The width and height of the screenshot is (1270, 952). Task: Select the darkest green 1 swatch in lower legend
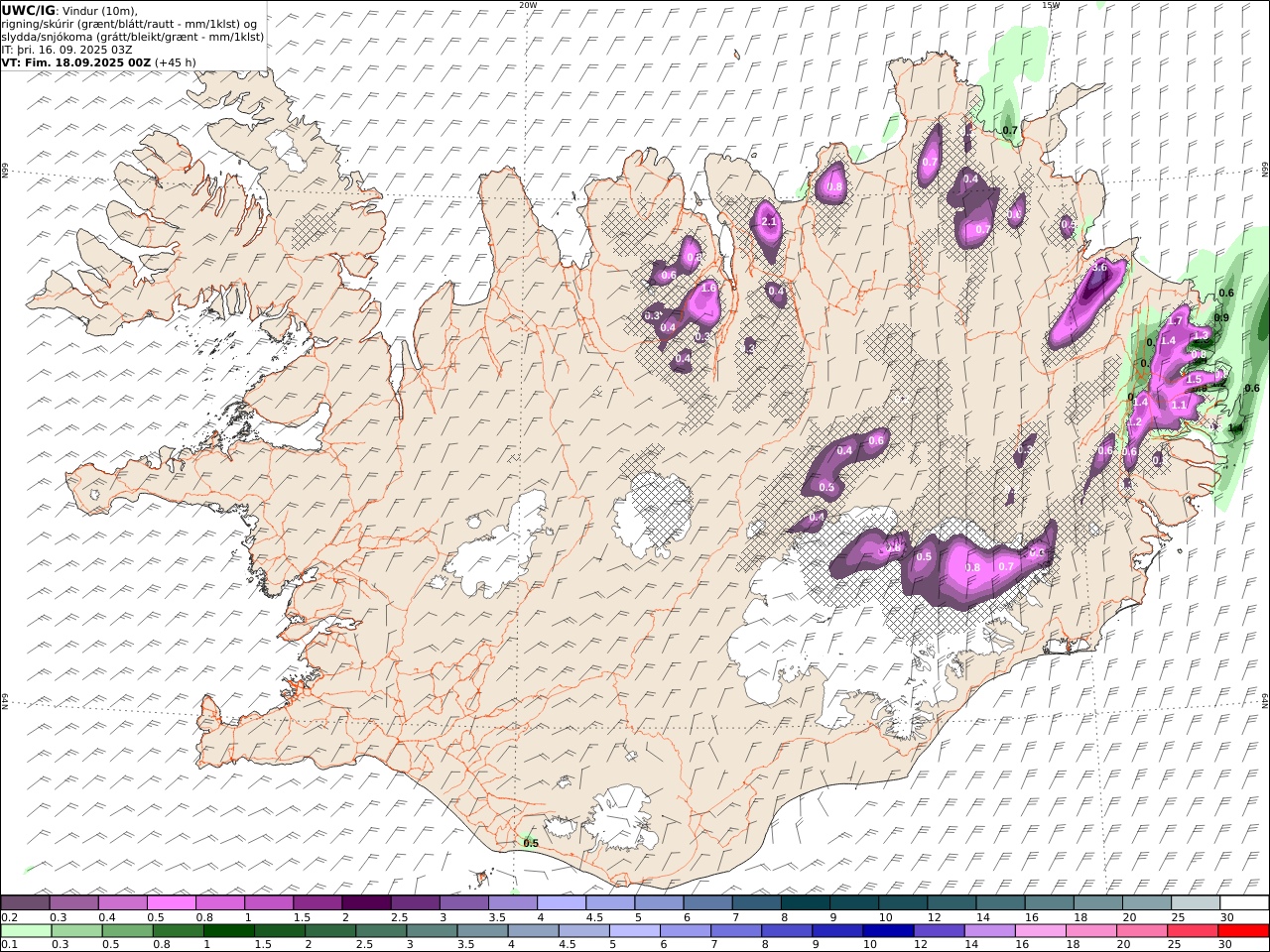[x=228, y=931]
